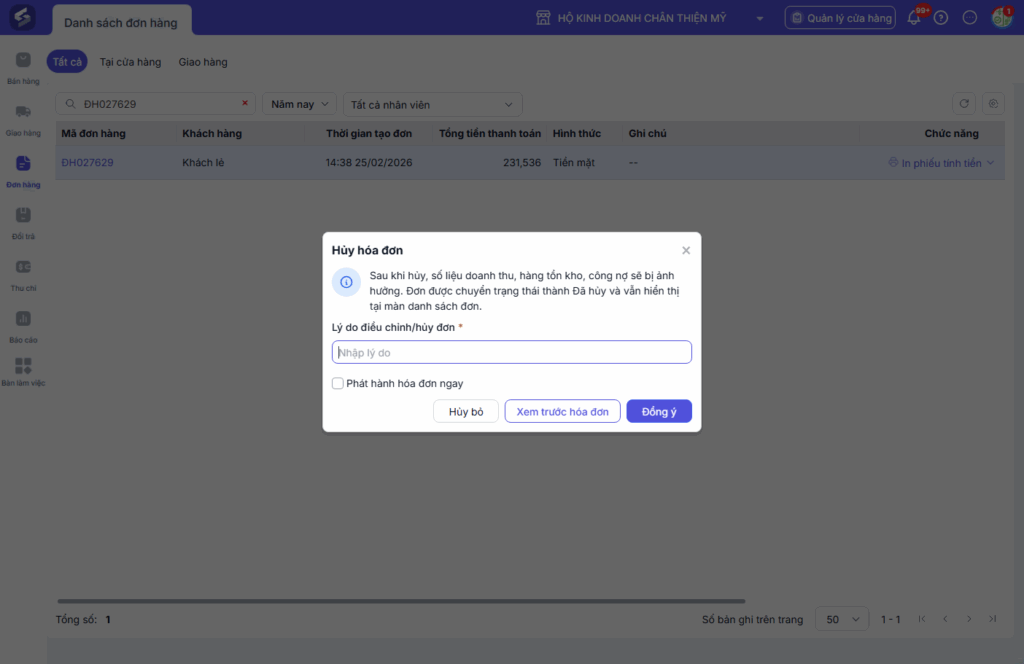Click the horizontal table scrollbar
Viewport: 1024px width, 664px height.
tap(401, 601)
